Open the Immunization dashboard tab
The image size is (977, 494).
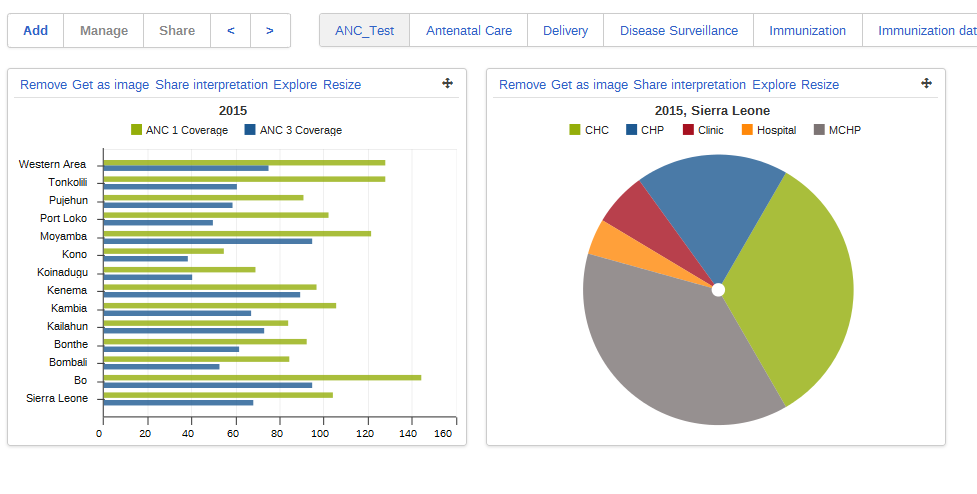point(807,31)
